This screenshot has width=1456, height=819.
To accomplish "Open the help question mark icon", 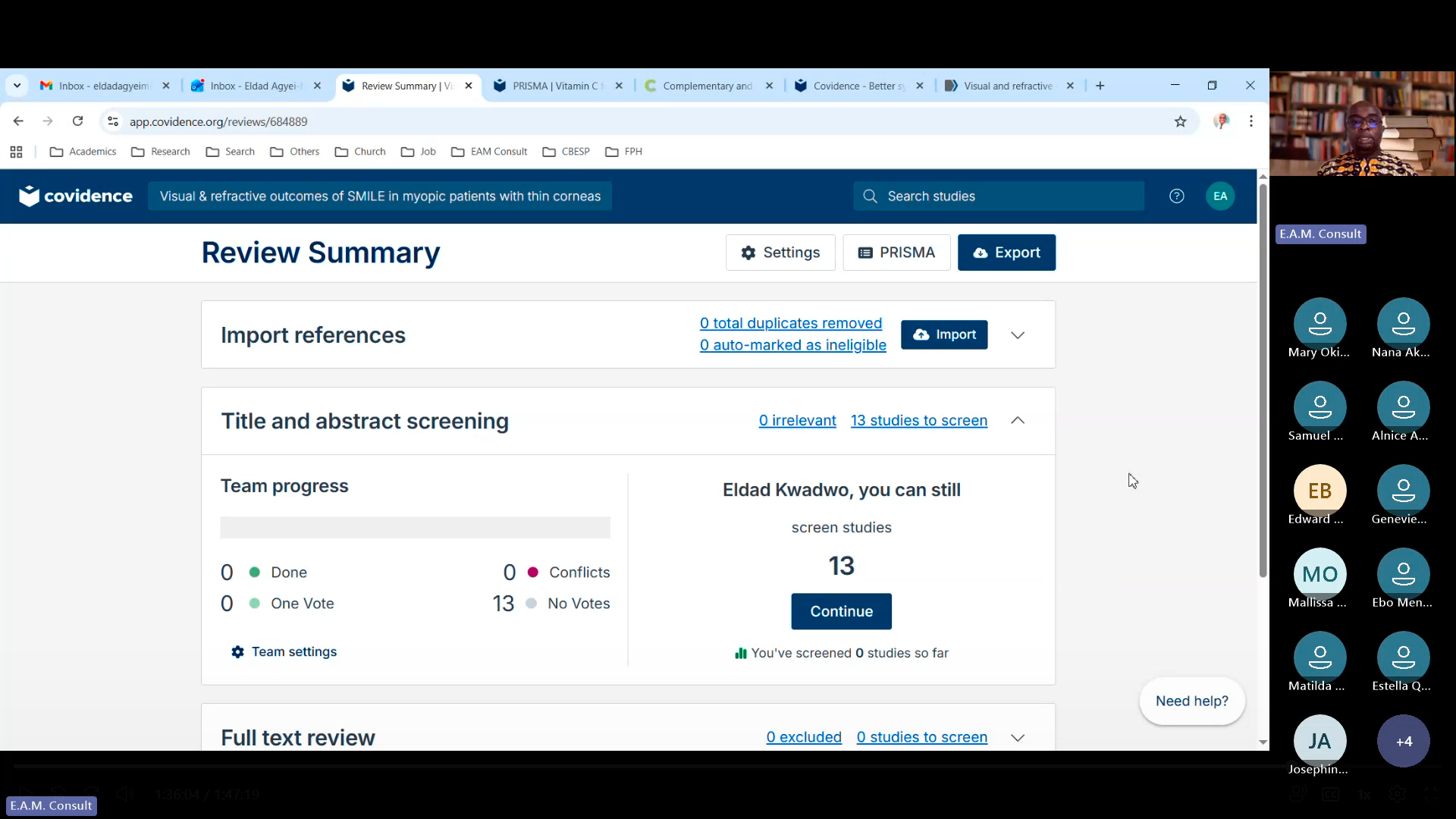I will tap(1176, 196).
